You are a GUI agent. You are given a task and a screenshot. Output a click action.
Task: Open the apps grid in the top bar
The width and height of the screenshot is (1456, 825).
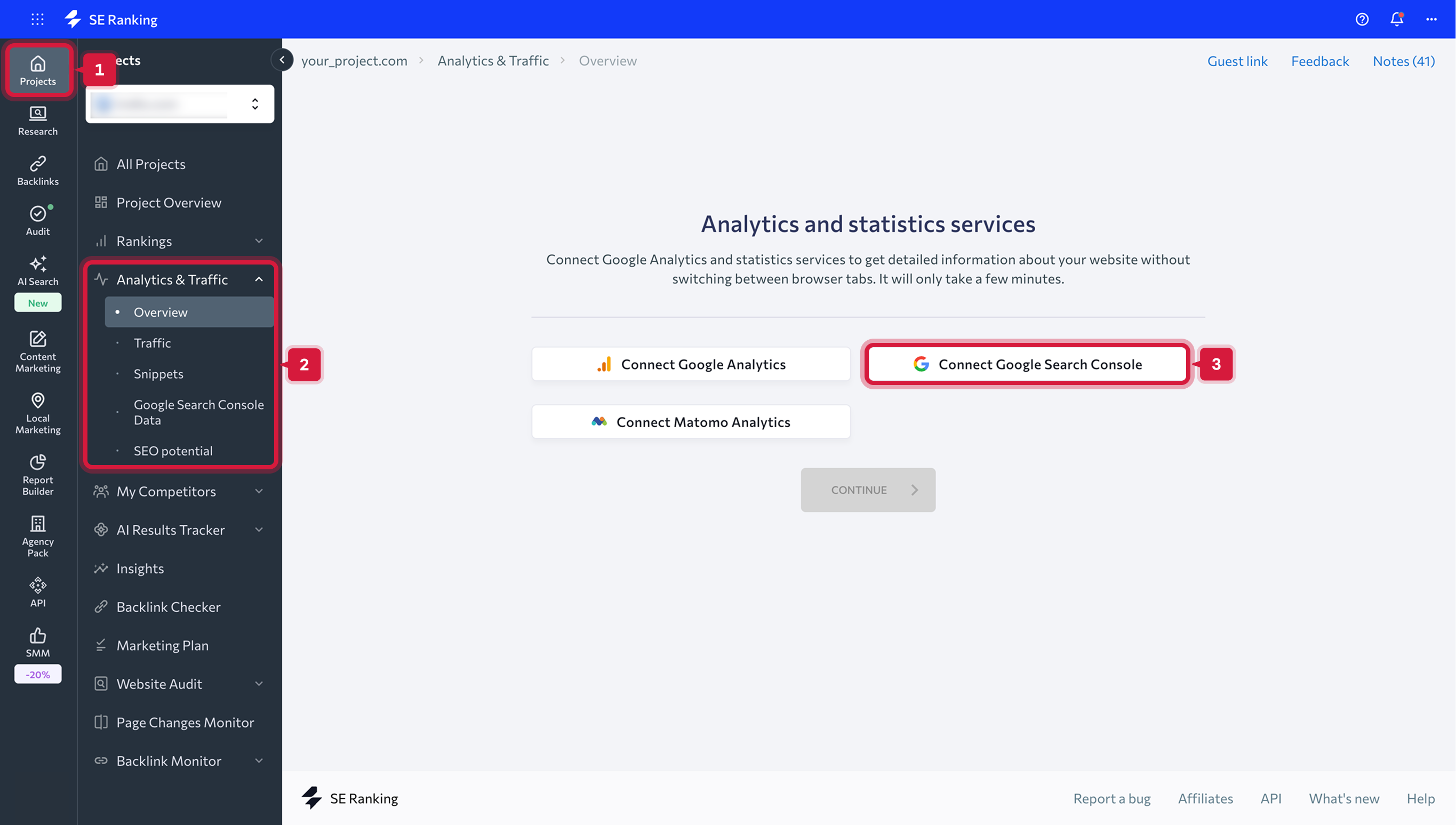(x=37, y=19)
